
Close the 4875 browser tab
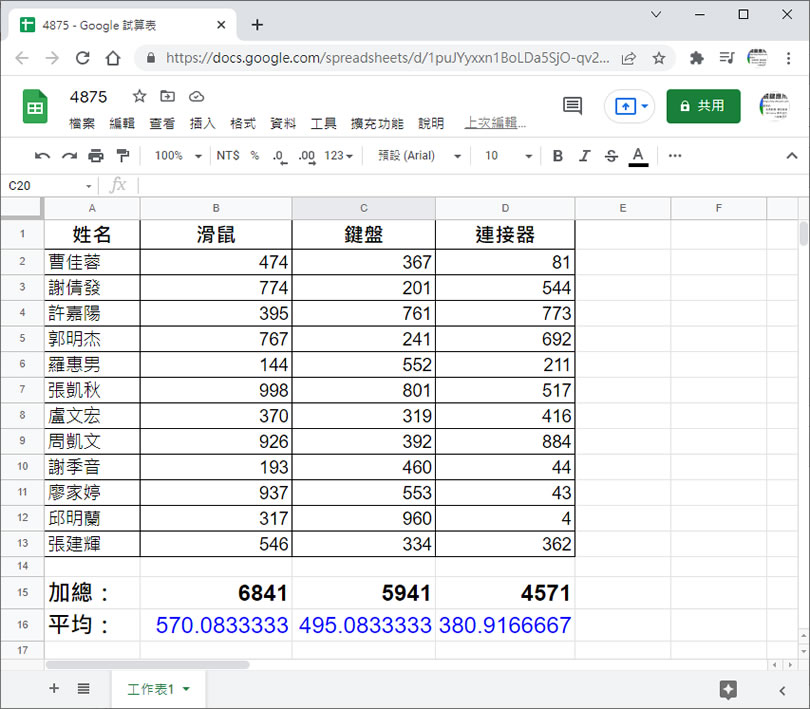click(221, 25)
